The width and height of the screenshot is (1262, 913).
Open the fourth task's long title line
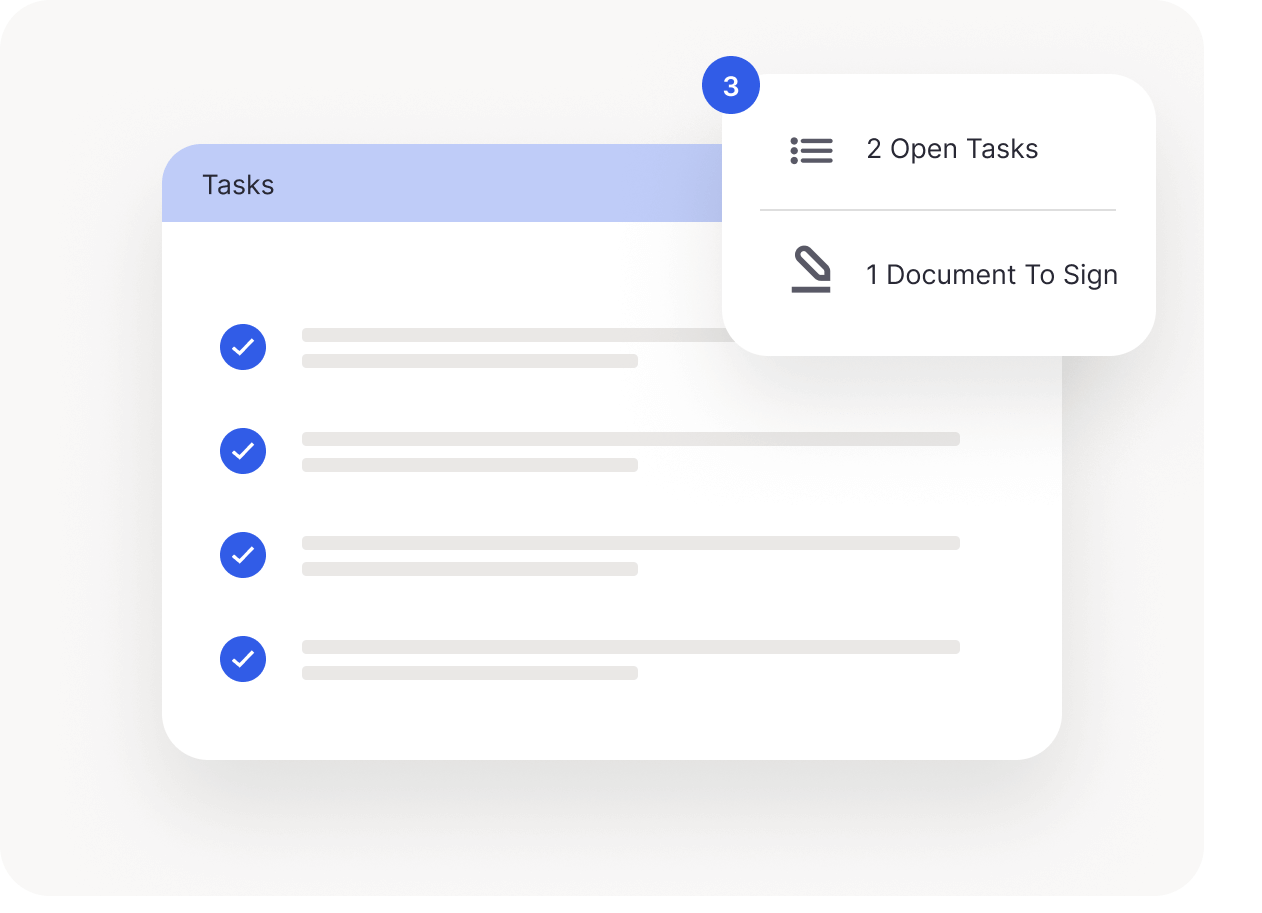point(630,647)
